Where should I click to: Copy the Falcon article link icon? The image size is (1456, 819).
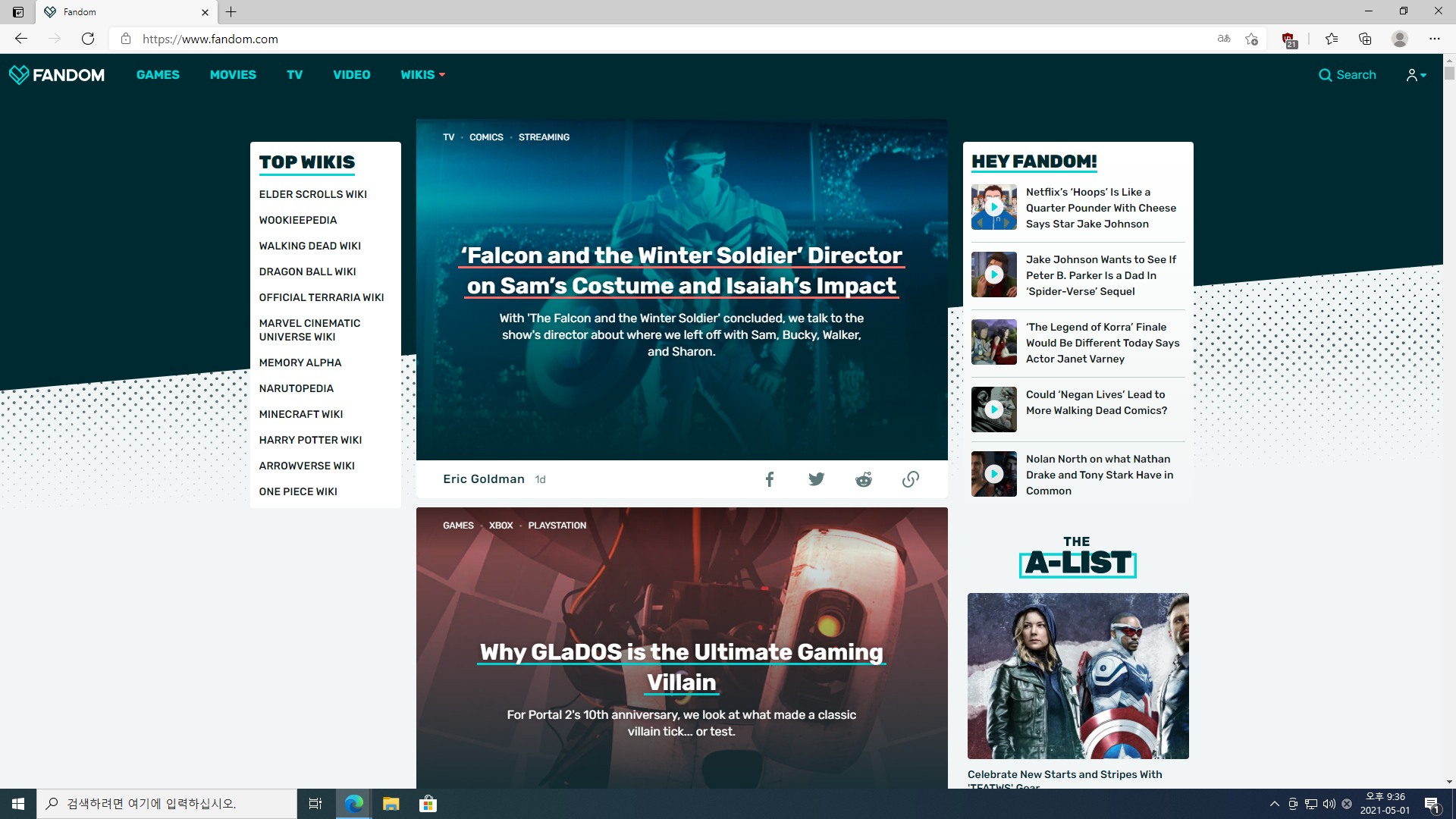point(911,479)
